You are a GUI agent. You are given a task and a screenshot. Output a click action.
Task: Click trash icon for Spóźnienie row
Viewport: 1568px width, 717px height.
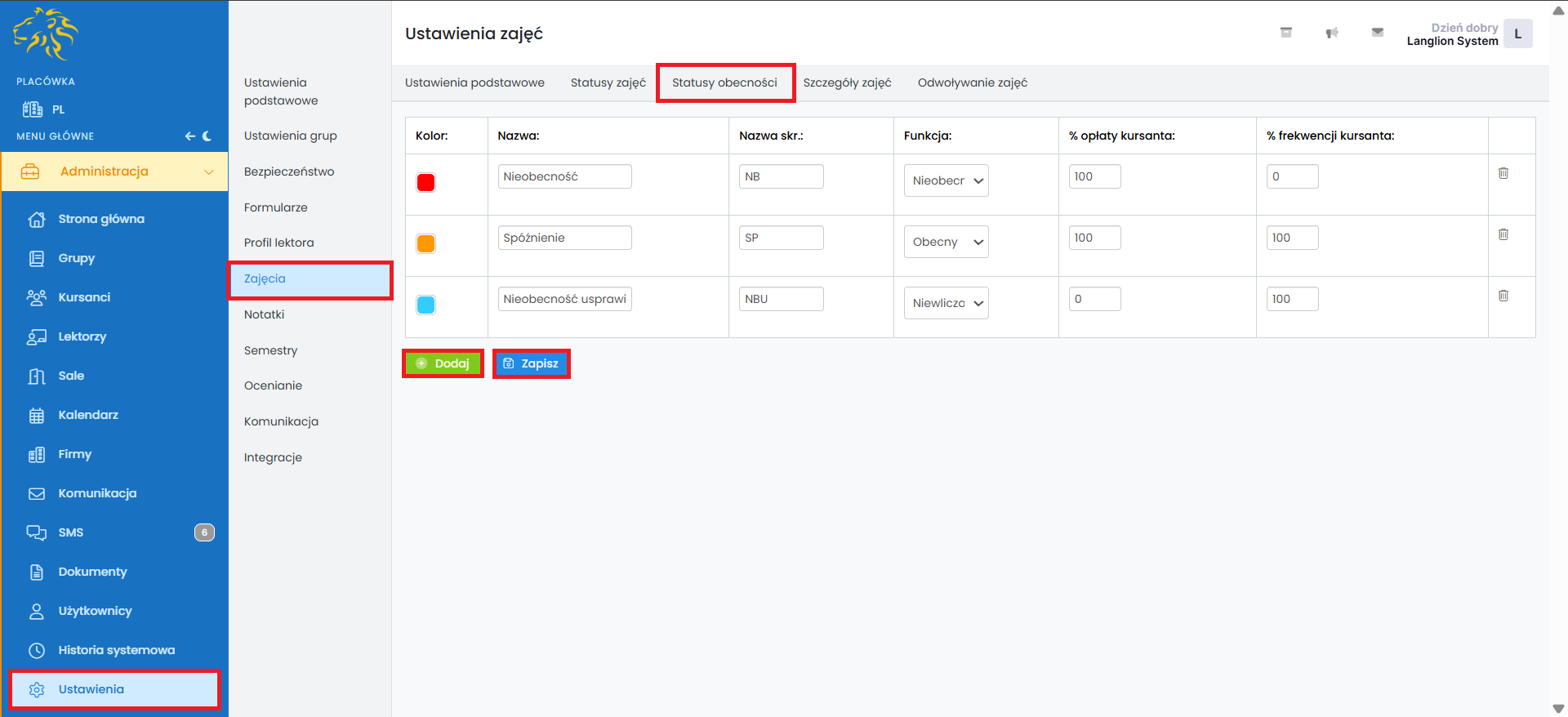pos(1503,234)
